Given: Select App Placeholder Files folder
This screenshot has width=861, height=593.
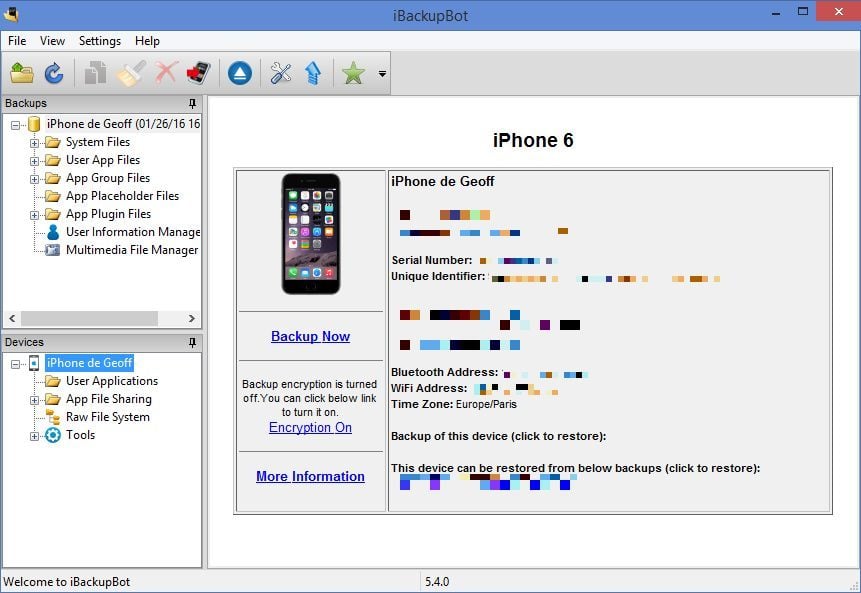Looking at the screenshot, I should point(122,196).
